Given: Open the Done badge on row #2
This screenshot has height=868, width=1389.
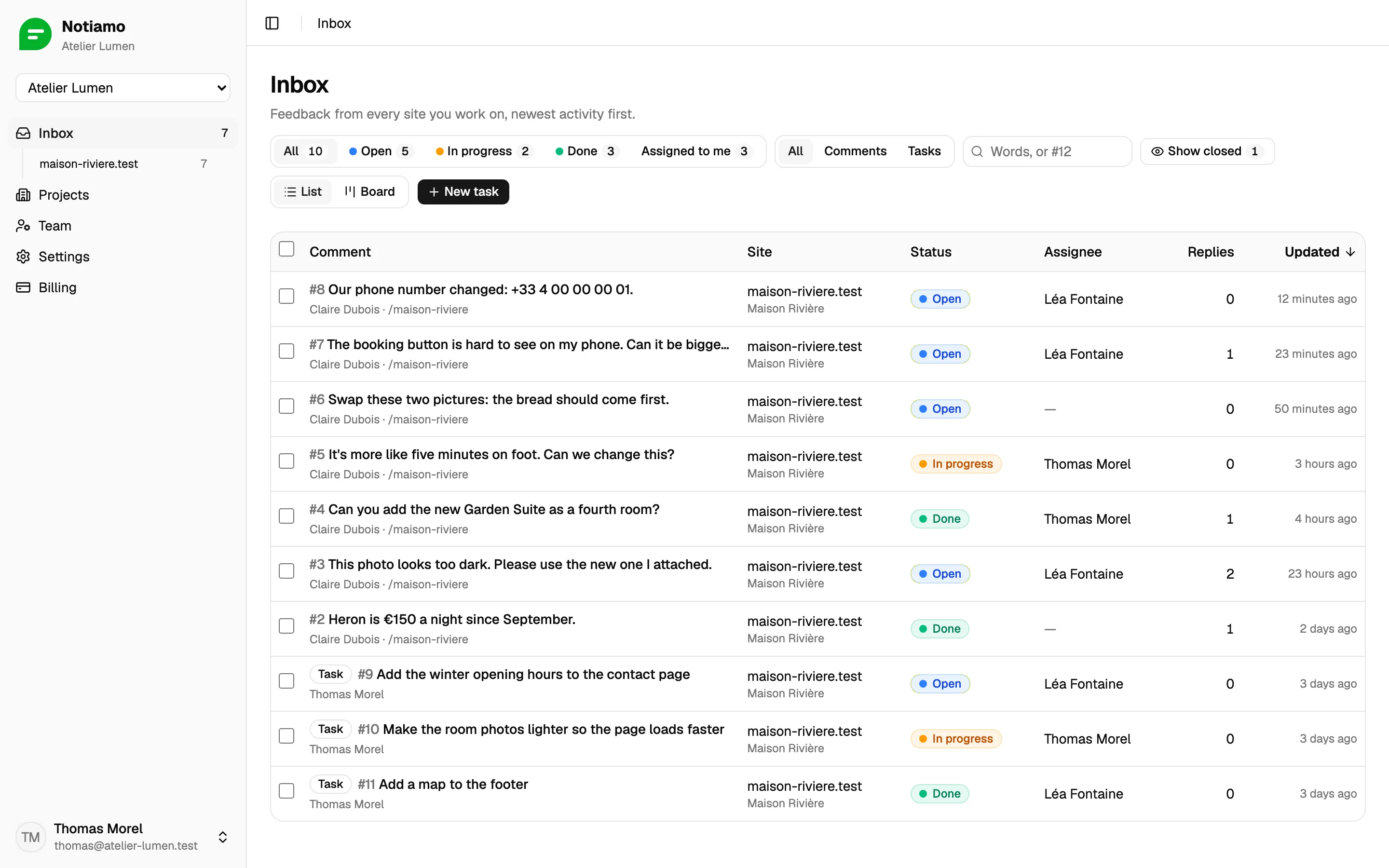Looking at the screenshot, I should (940, 629).
